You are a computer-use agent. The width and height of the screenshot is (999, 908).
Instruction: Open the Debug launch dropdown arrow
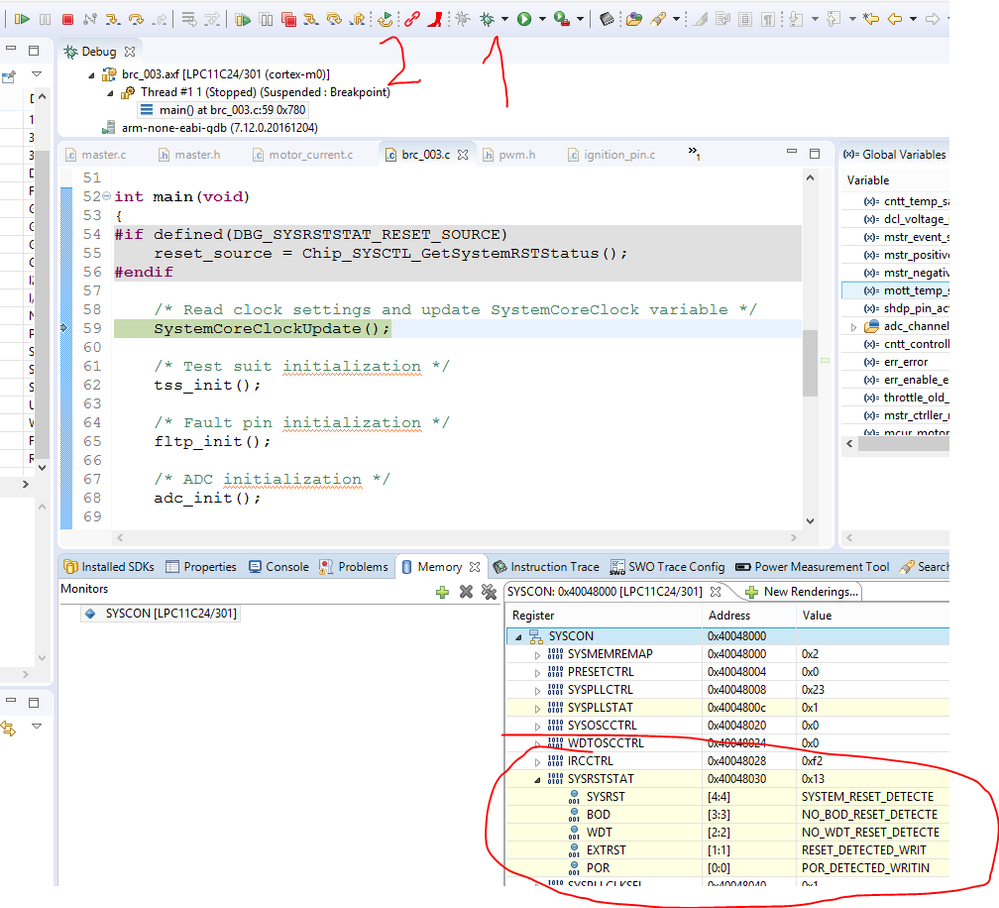click(505, 19)
